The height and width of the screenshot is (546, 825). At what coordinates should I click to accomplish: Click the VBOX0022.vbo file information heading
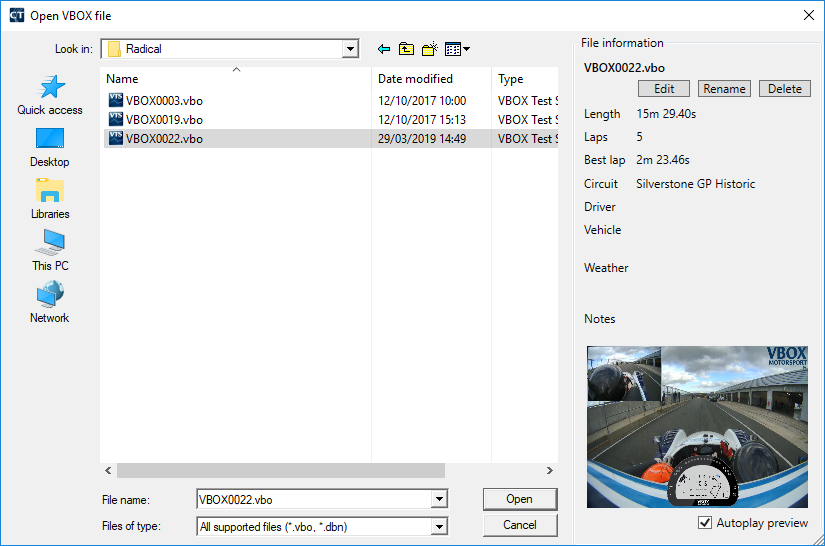[624, 68]
